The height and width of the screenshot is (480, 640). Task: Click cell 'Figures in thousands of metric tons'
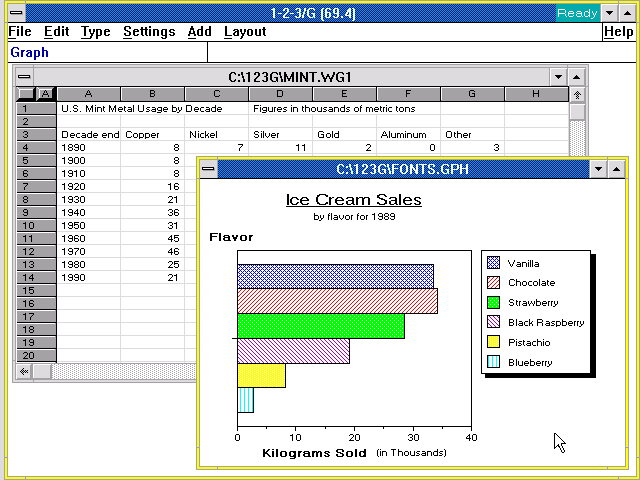coord(334,109)
